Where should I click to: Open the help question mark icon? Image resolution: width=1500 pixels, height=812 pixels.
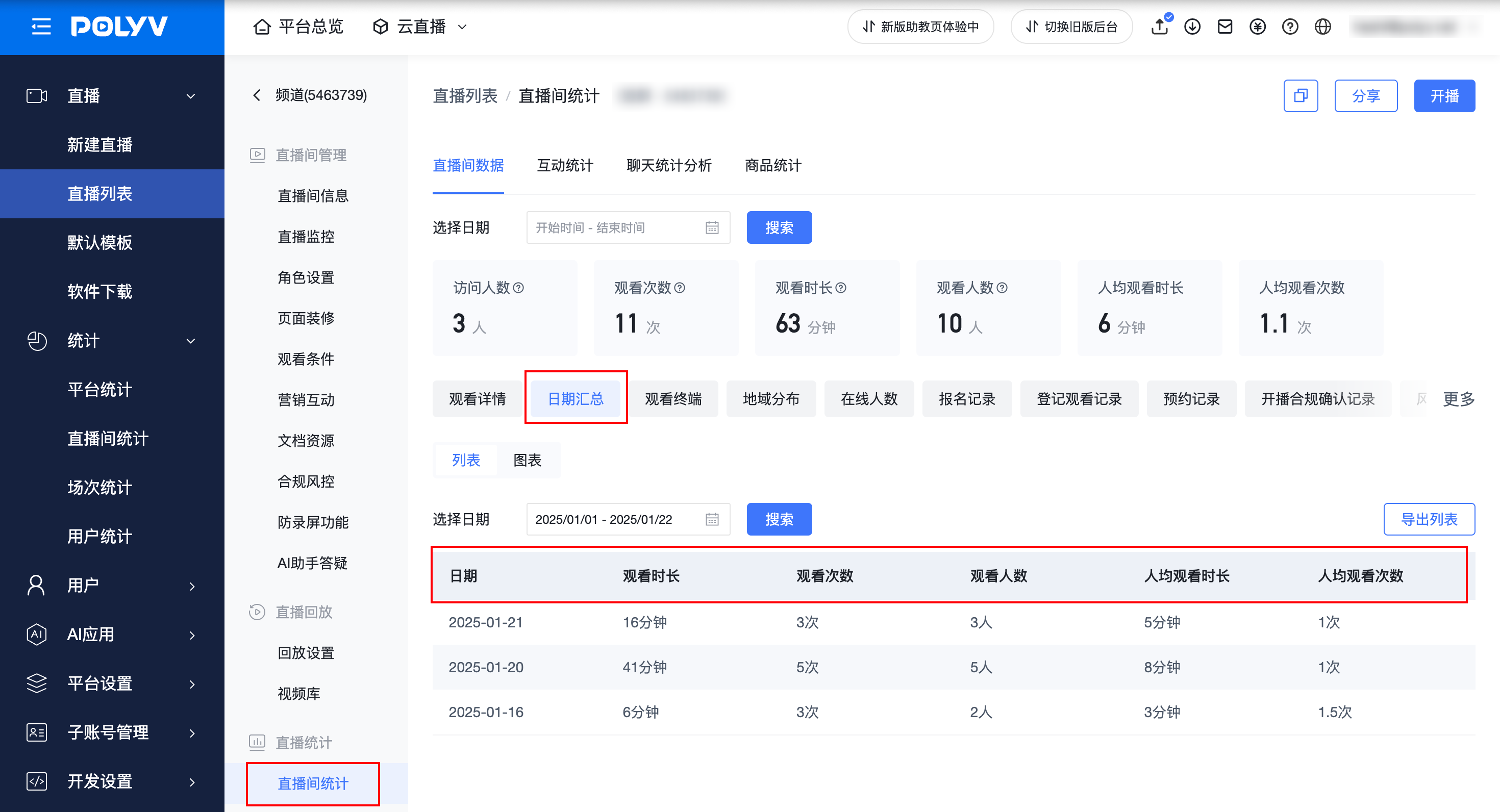pyautogui.click(x=1290, y=27)
